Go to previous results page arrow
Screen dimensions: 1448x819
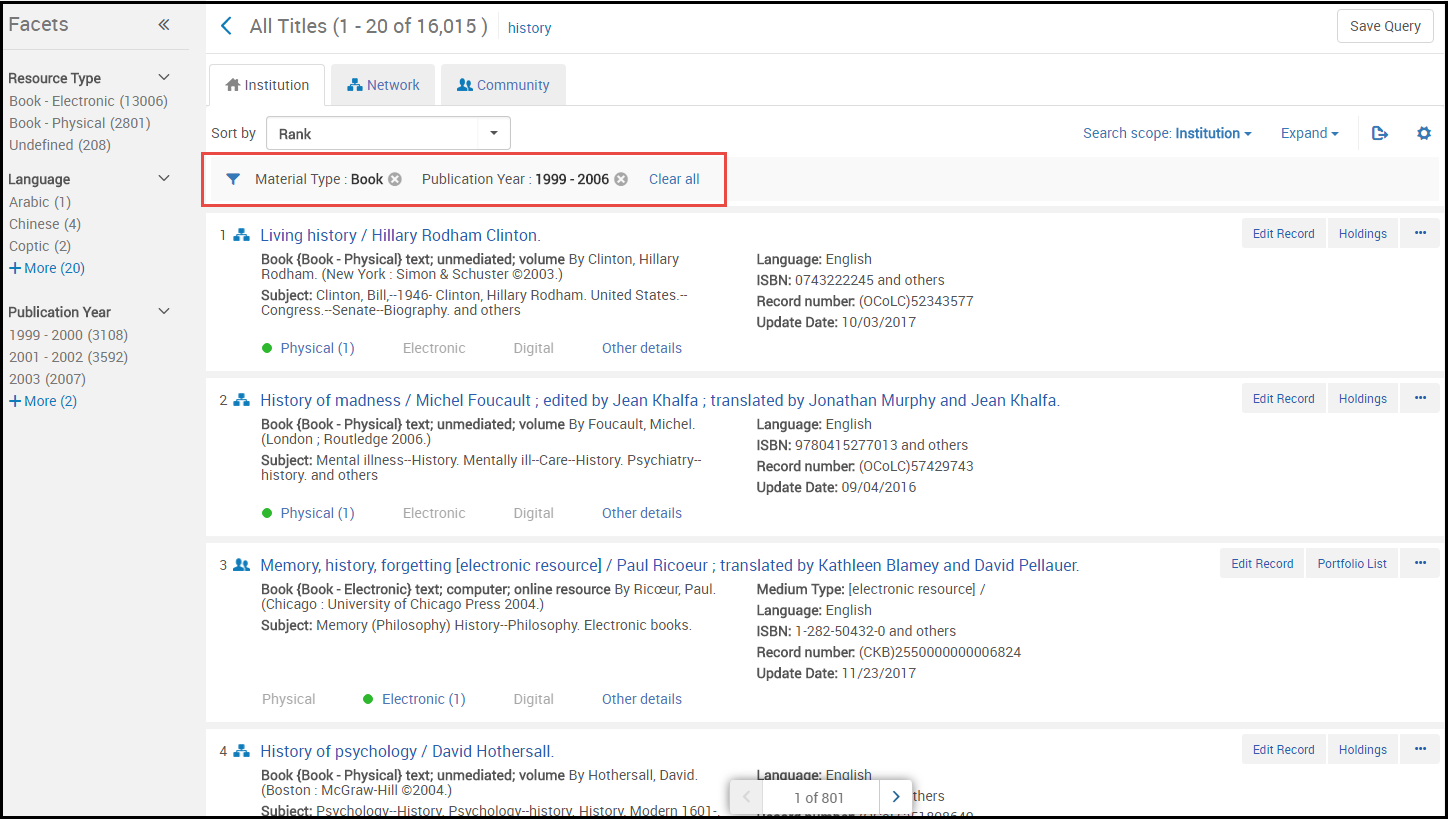pos(746,797)
